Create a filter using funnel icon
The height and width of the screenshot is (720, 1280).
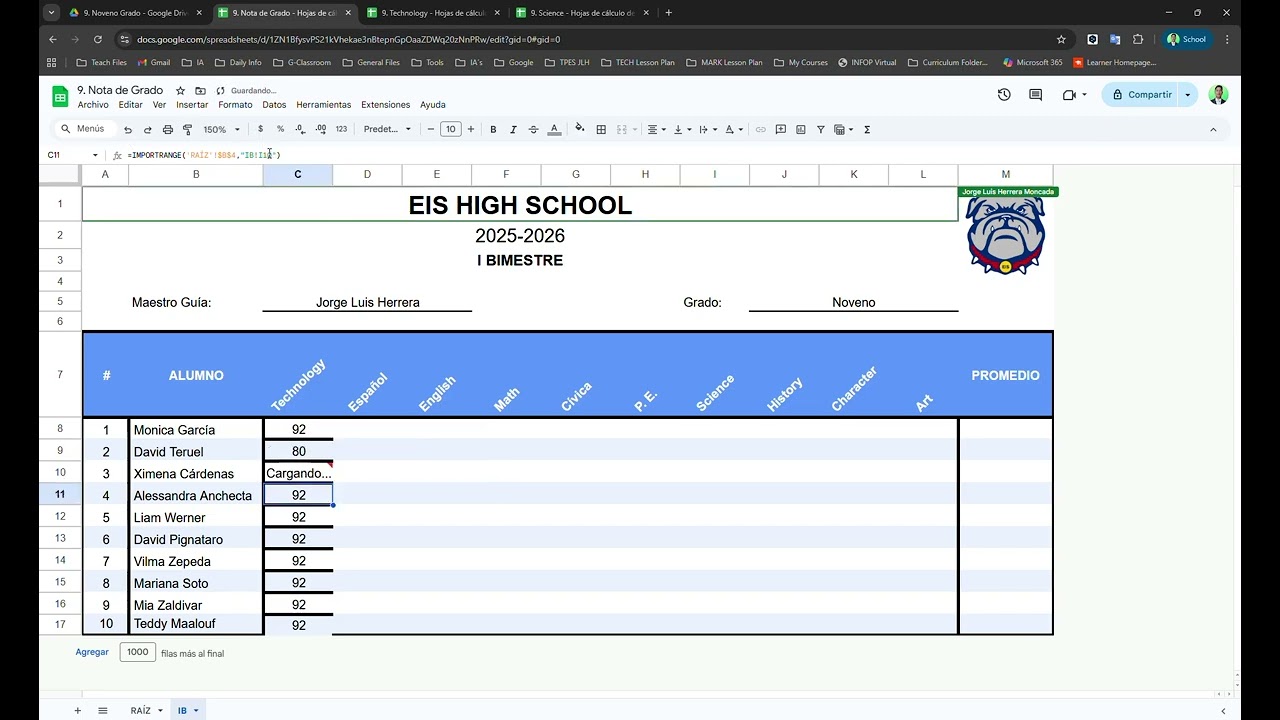[x=821, y=129]
